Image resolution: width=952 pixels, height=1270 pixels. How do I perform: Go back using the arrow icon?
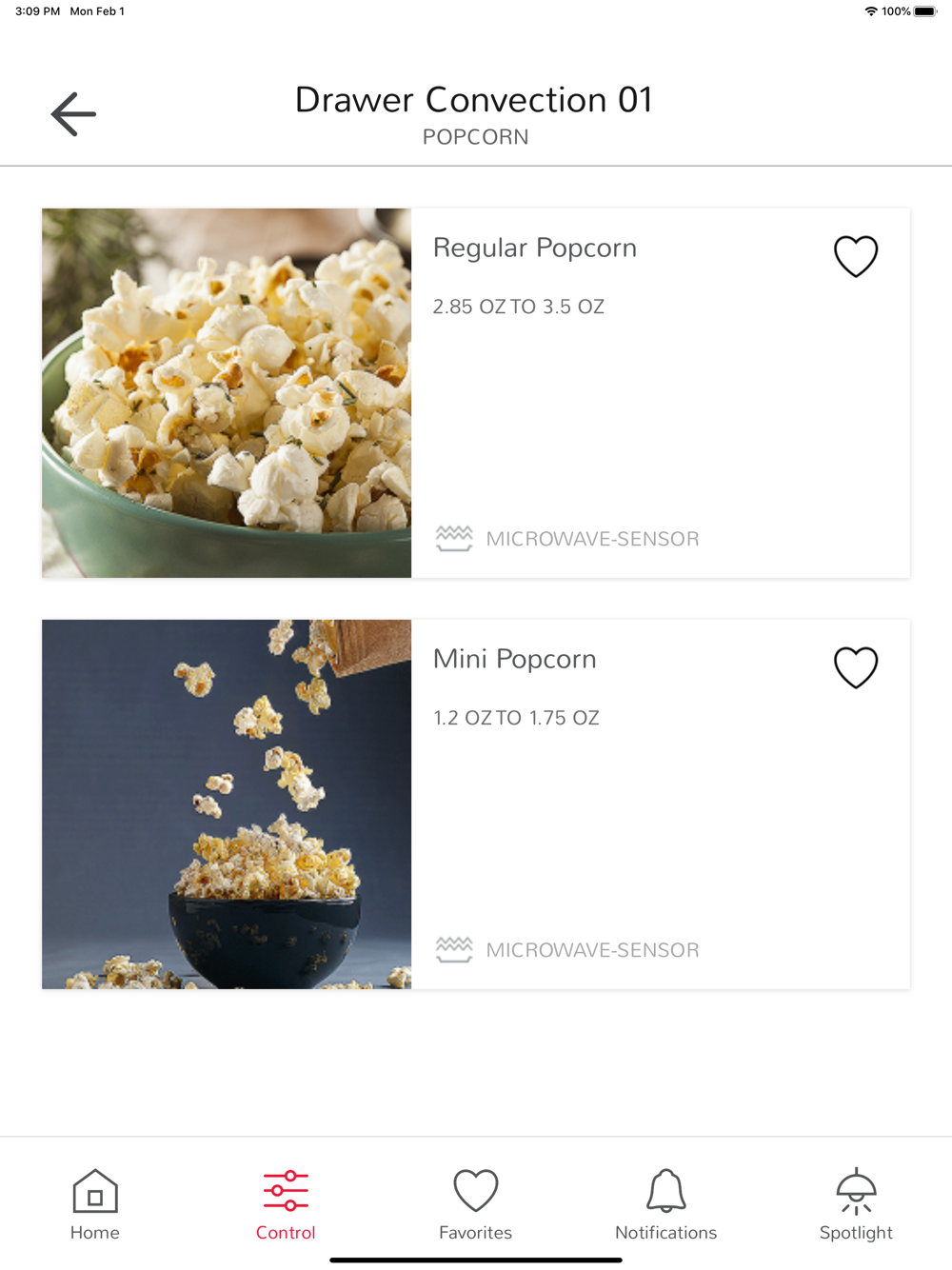point(73,114)
